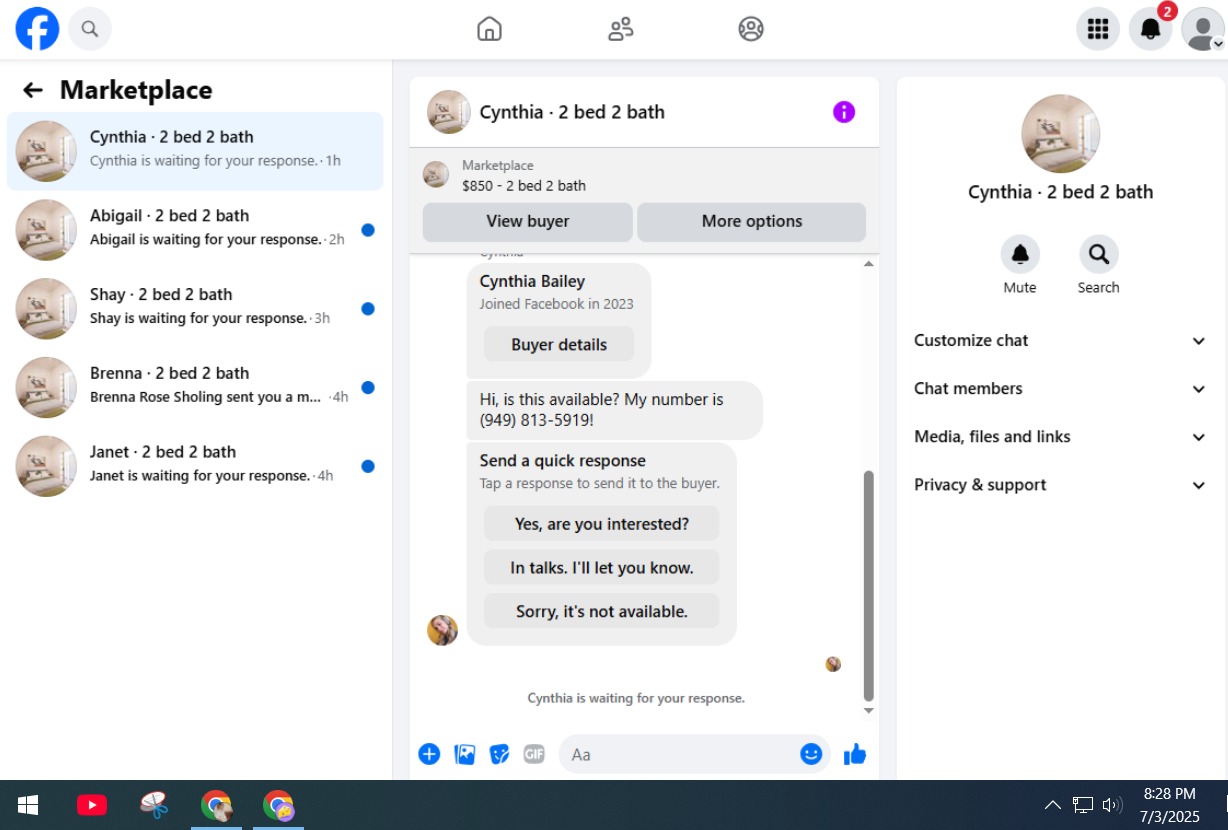Open the Shay · 2 bed 2 bath conversation
The height and width of the screenshot is (830, 1228).
[195, 309]
